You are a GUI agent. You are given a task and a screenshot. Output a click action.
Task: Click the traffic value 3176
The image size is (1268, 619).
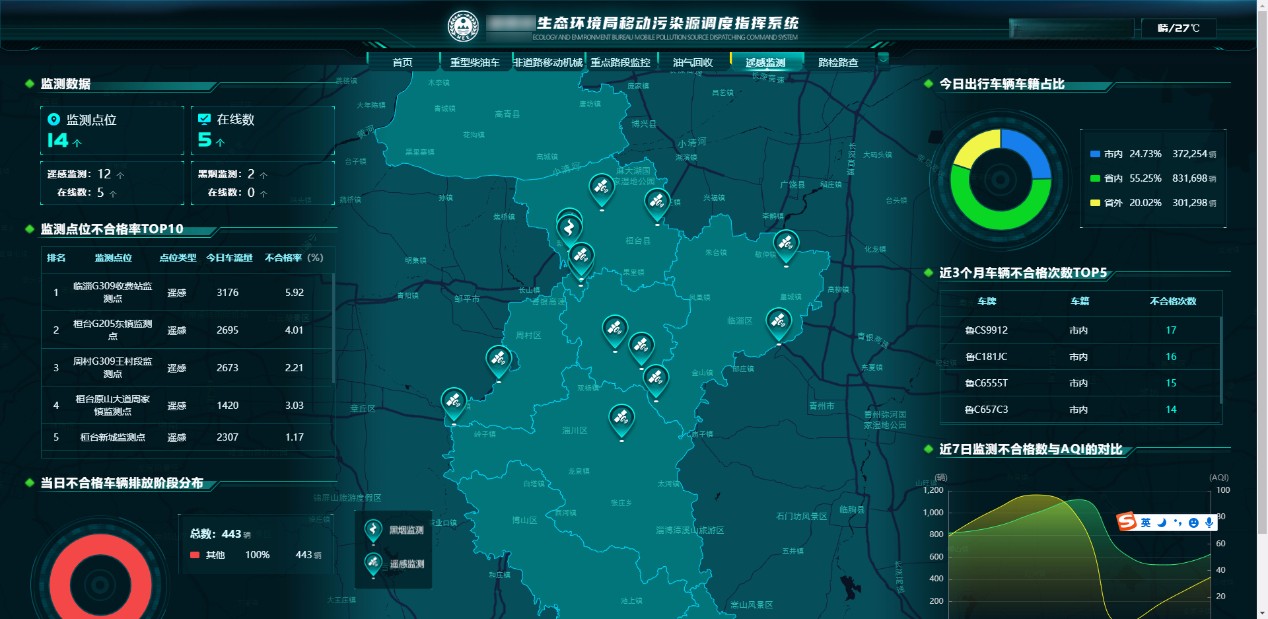(227, 293)
